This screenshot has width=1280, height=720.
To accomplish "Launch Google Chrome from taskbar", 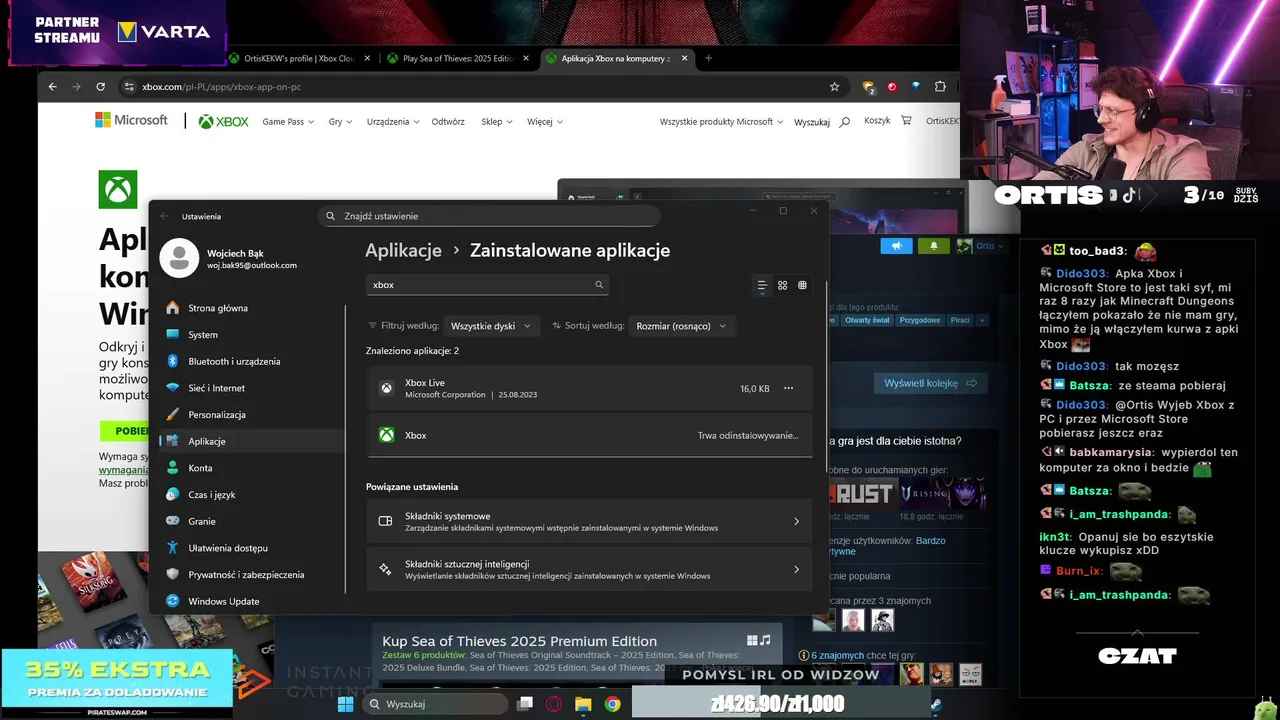I will [x=612, y=704].
